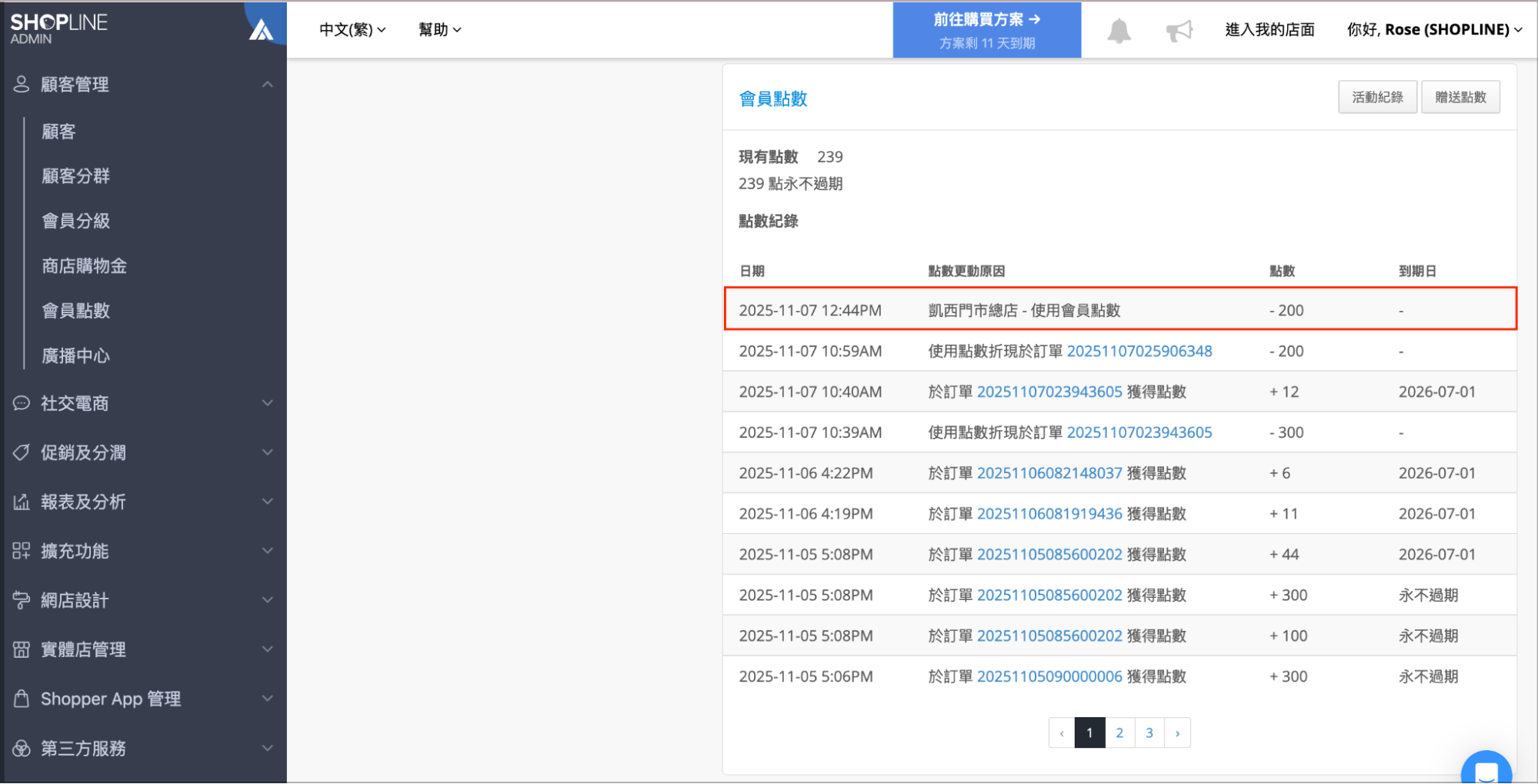This screenshot has height=784, width=1538.
Task: Expand the 擴充功能 menu
Action: pos(267,551)
